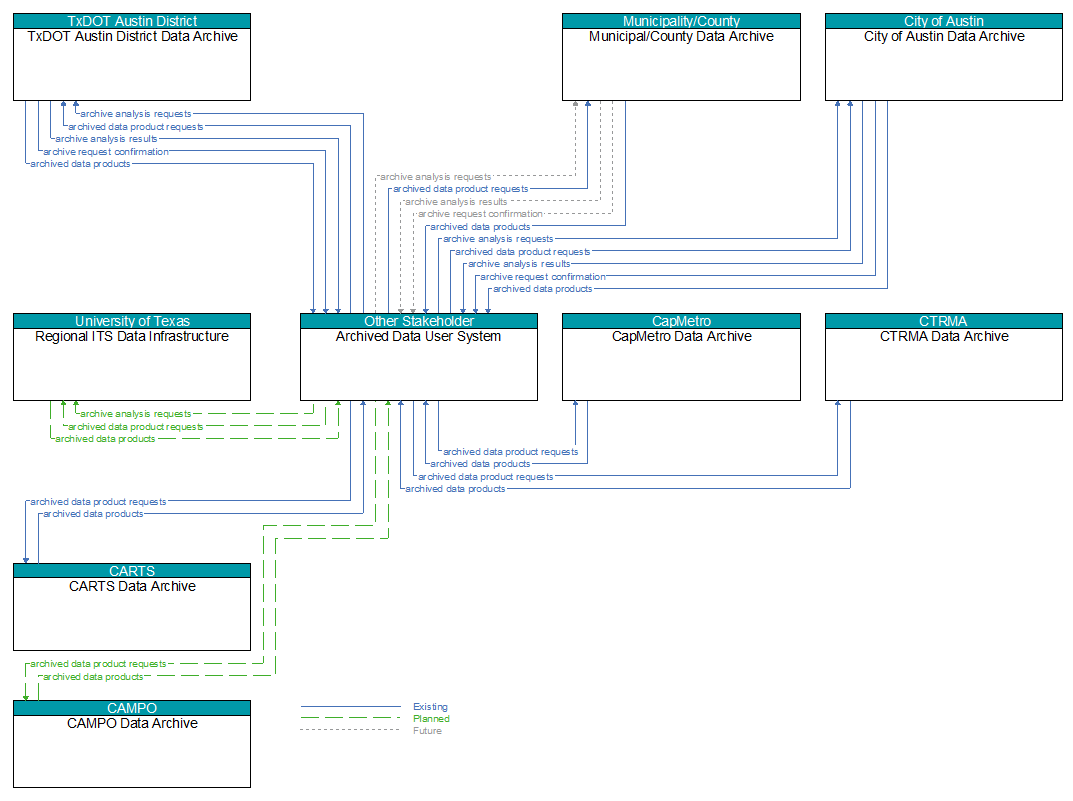Screen dimensions: 1073x801
Task: Click CAMPO Data Archive text
Action: 132,723
